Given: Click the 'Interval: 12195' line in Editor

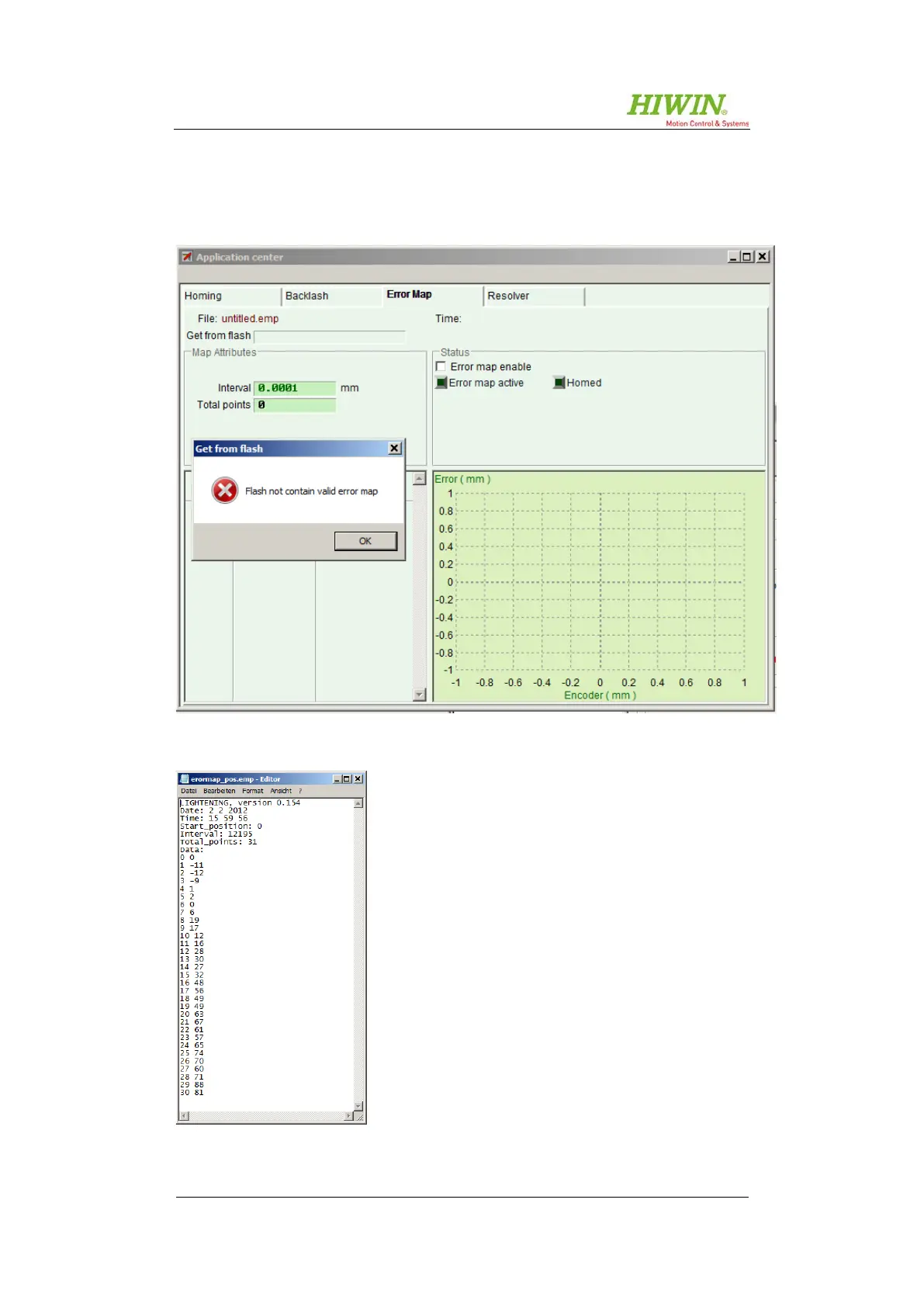Looking at the screenshot, I should tap(216, 834).
